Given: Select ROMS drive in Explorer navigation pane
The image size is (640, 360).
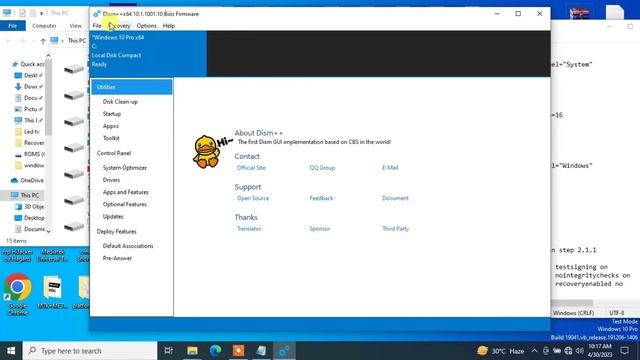Looking at the screenshot, I should point(30,154).
